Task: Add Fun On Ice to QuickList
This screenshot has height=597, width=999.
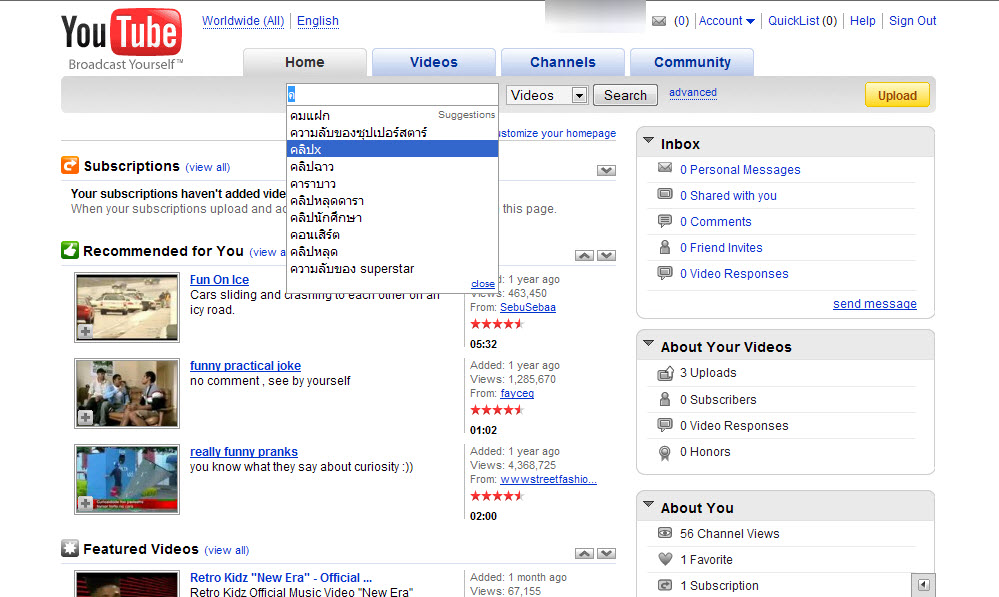Action: pyautogui.click(x=85, y=331)
